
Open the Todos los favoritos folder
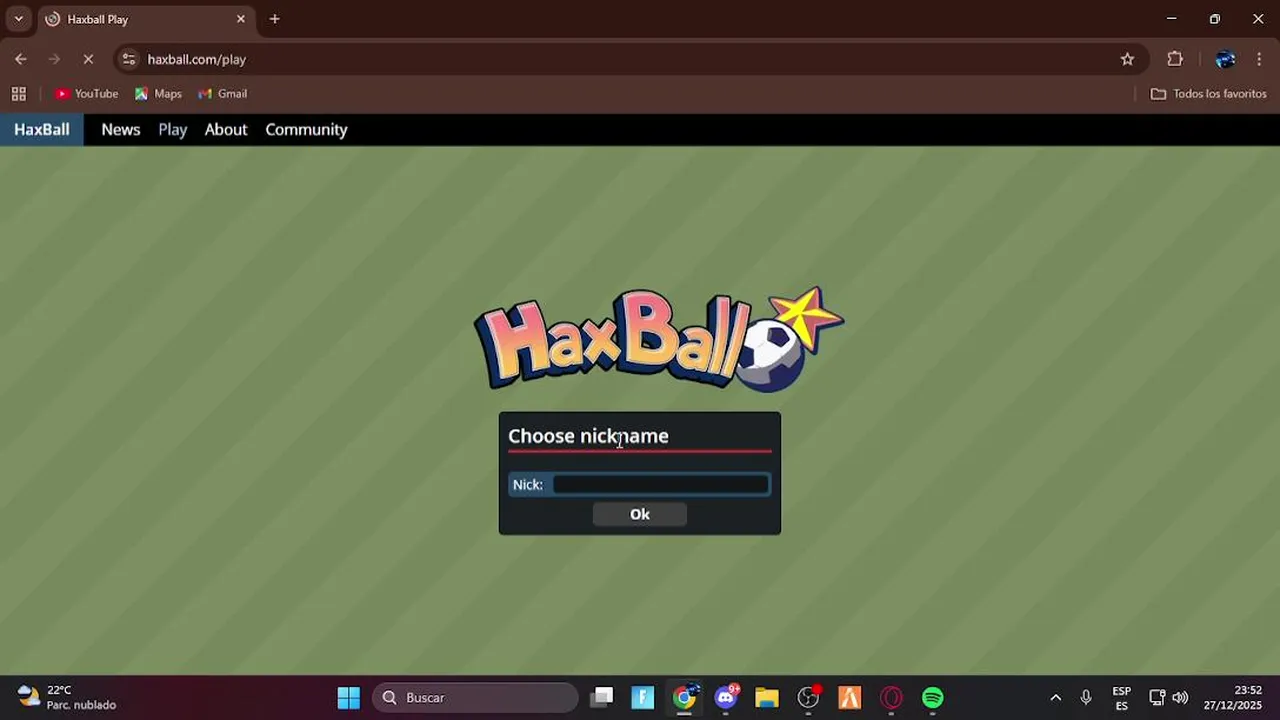pyautogui.click(x=1209, y=94)
